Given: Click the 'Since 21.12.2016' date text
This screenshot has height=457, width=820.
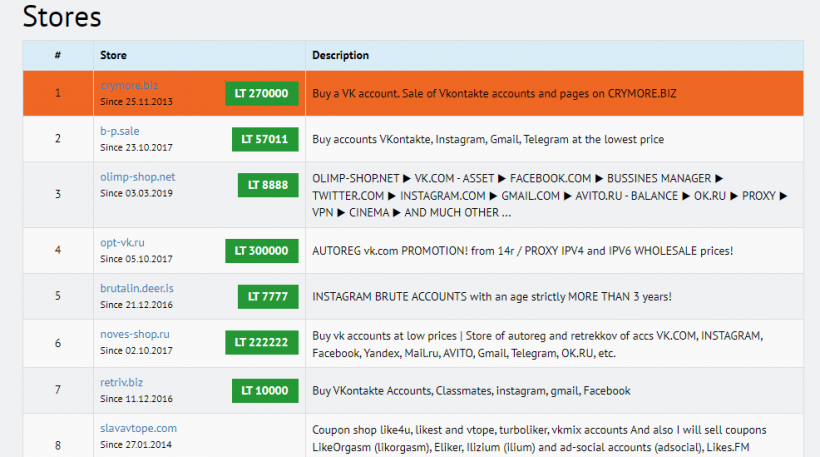Looking at the screenshot, I should (x=136, y=304).
